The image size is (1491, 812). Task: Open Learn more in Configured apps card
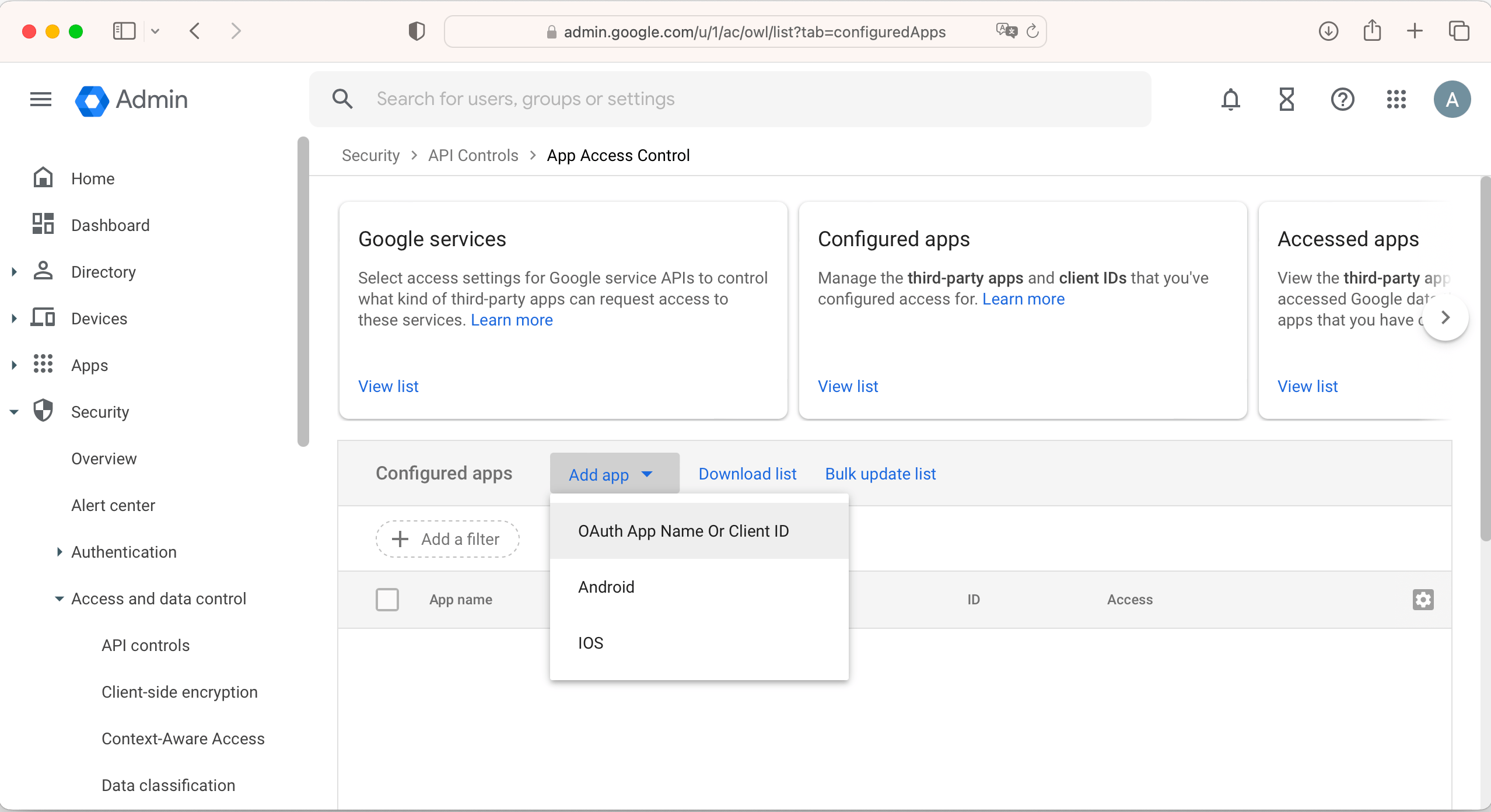(1023, 299)
